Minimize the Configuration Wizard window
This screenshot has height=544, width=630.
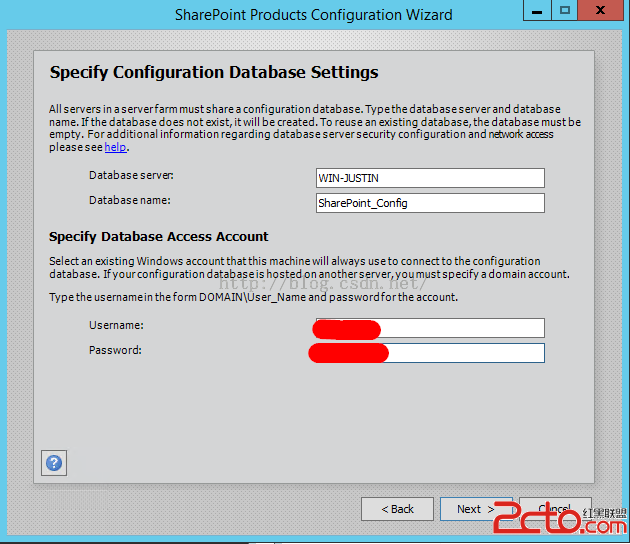click(x=537, y=10)
